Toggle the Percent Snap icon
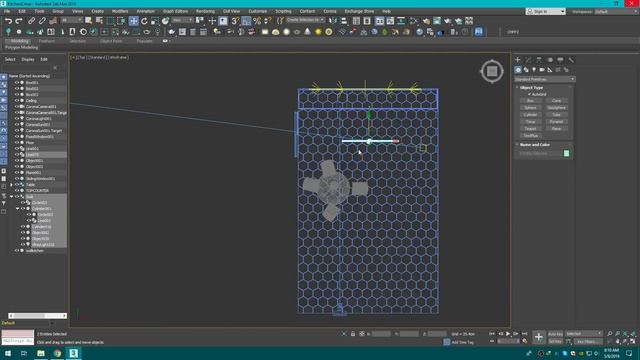640x360 pixels. click(257, 21)
